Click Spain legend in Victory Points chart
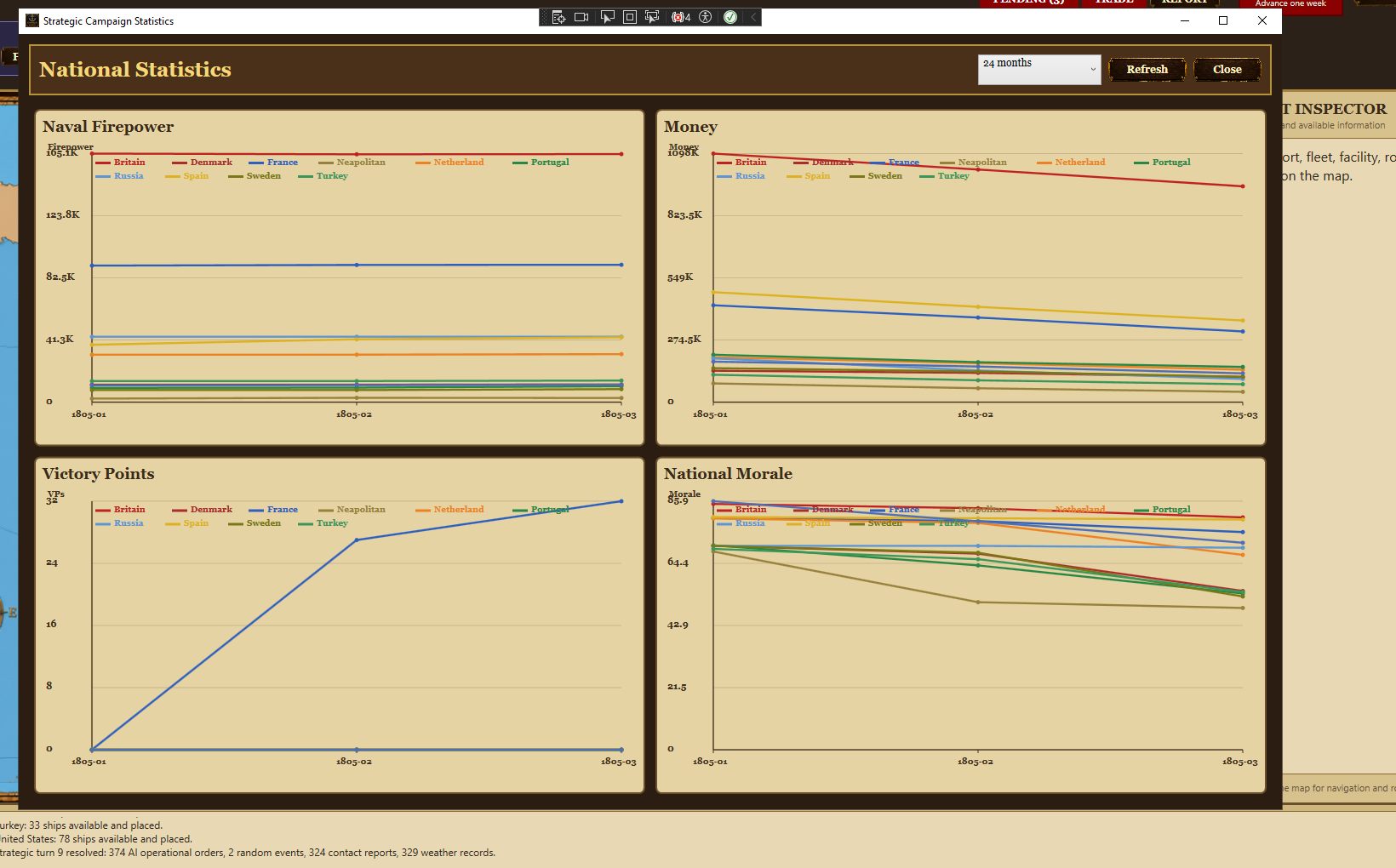The height and width of the screenshot is (868, 1396). pos(186,523)
